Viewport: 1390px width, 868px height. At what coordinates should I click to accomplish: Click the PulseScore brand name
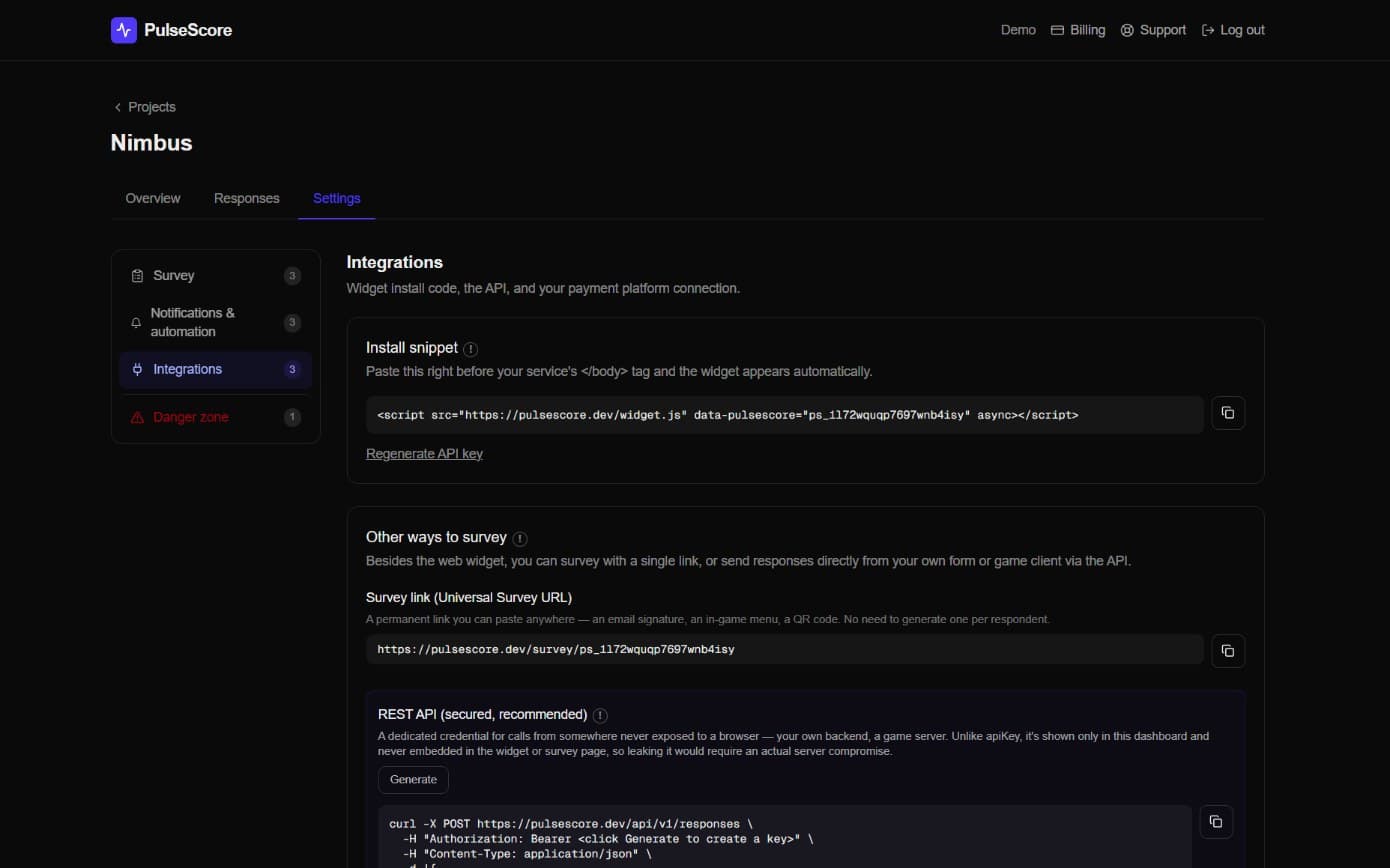point(188,30)
